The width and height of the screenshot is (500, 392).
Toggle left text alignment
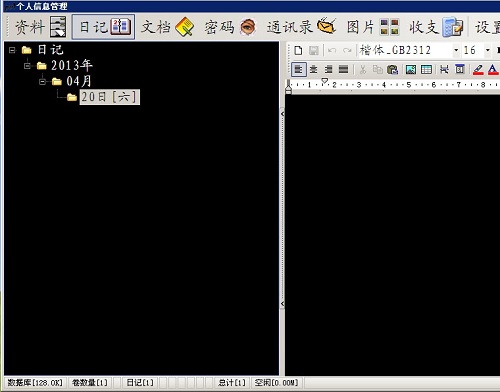point(299,69)
